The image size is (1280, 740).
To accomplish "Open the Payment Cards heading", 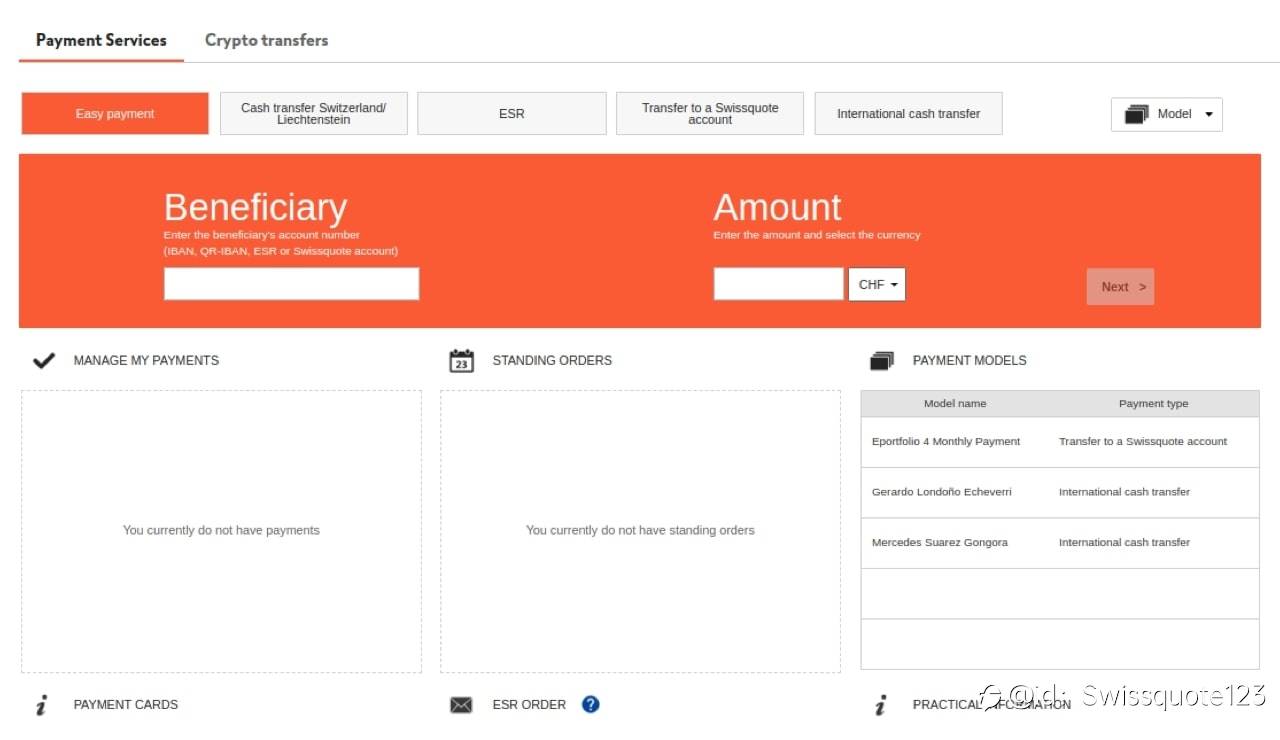I will [x=125, y=705].
